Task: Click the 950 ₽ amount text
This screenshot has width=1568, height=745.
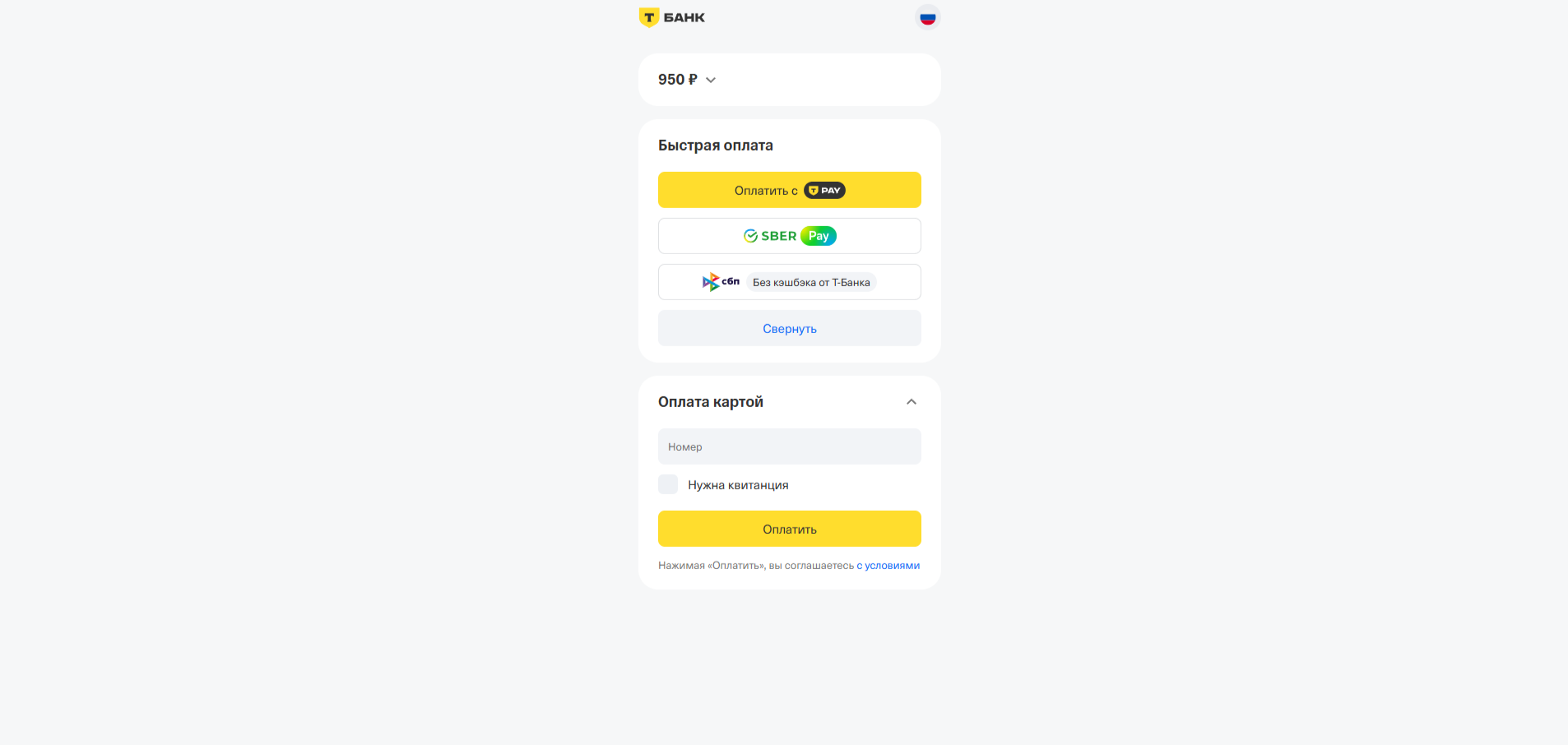Action: [678, 80]
